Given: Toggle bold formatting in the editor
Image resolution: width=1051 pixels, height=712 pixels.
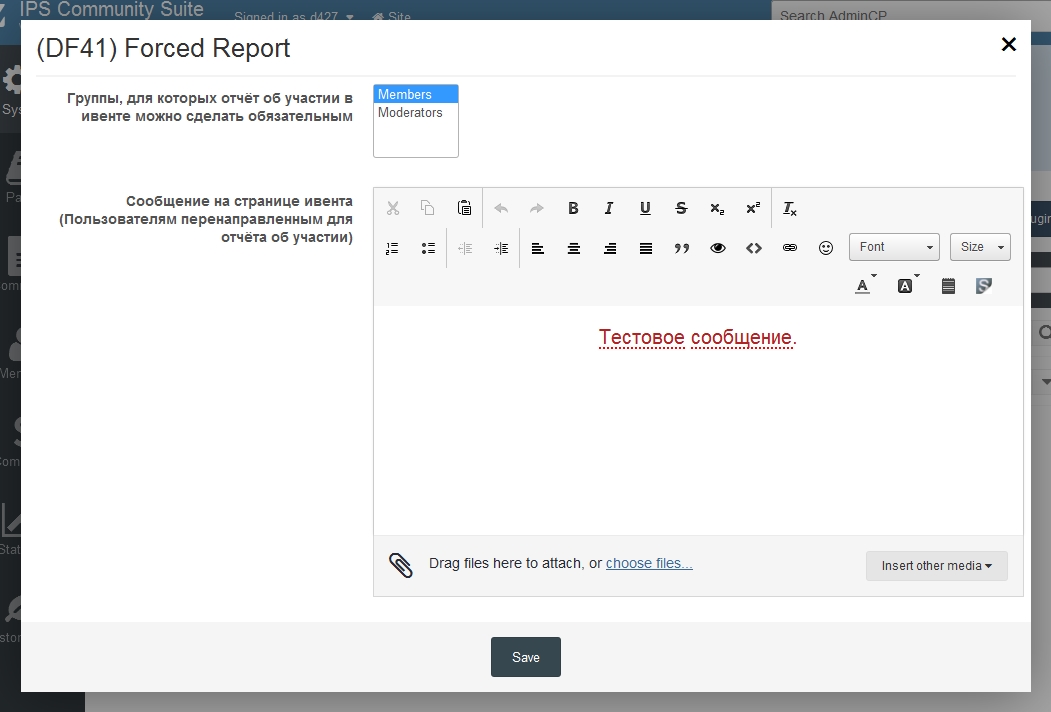Looking at the screenshot, I should coord(573,209).
